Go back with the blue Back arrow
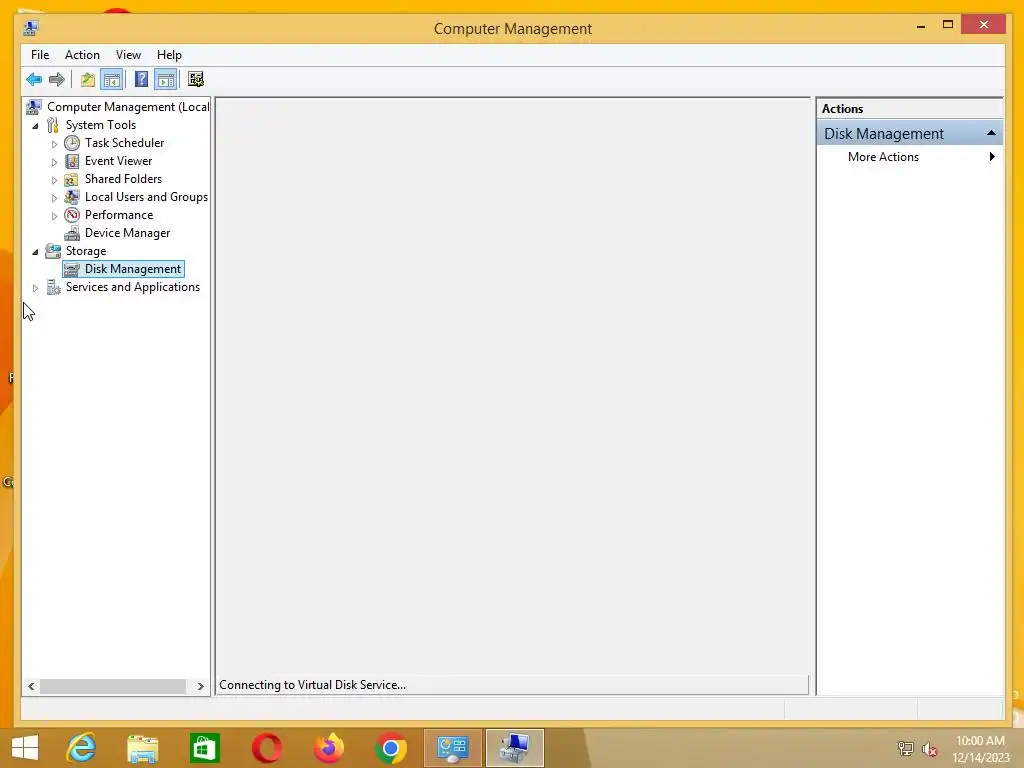1024x768 pixels. click(x=34, y=80)
